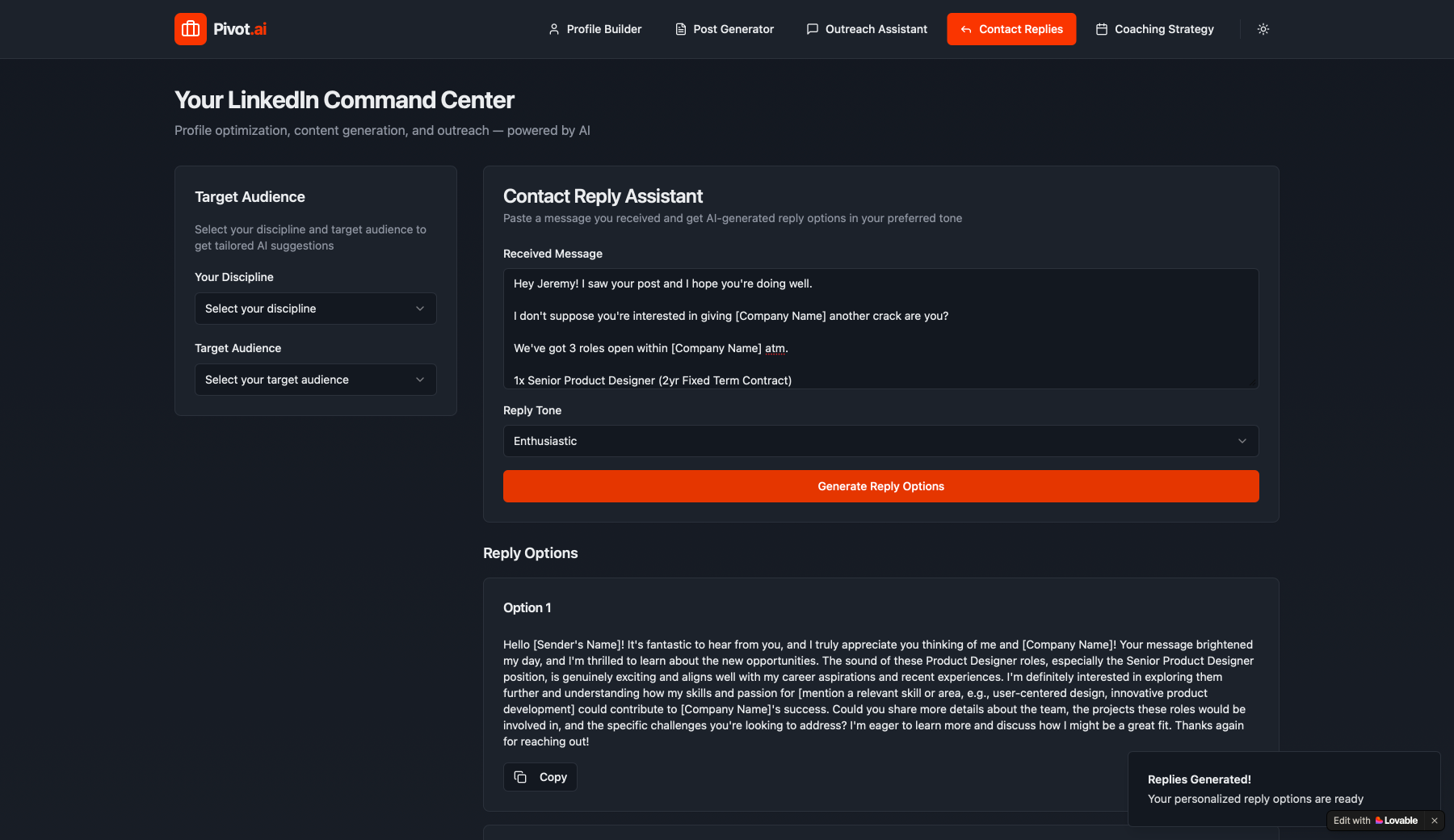Click the calendar icon beside Coaching Strategy
The width and height of the screenshot is (1454, 840).
[x=1102, y=29]
